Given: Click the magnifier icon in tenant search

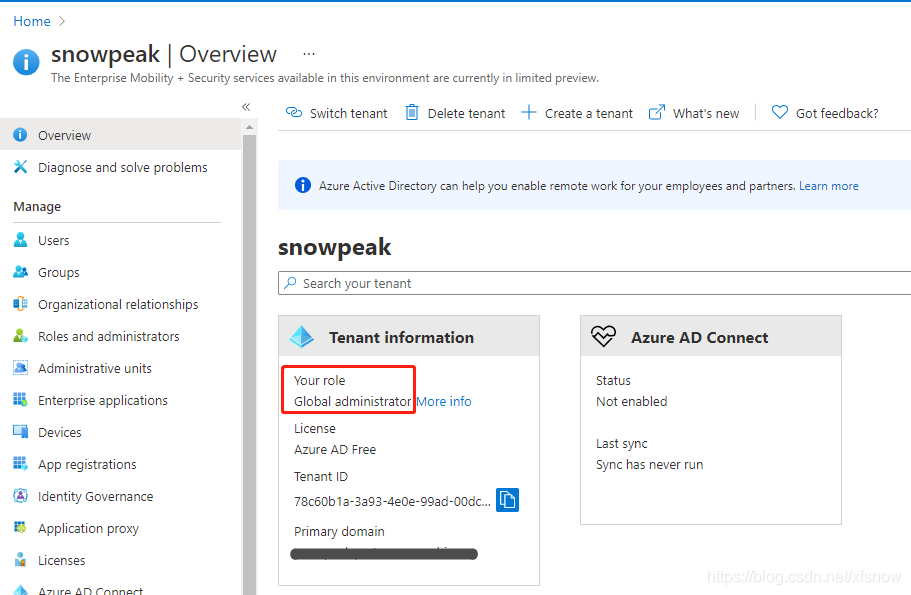Looking at the screenshot, I should click(290, 282).
